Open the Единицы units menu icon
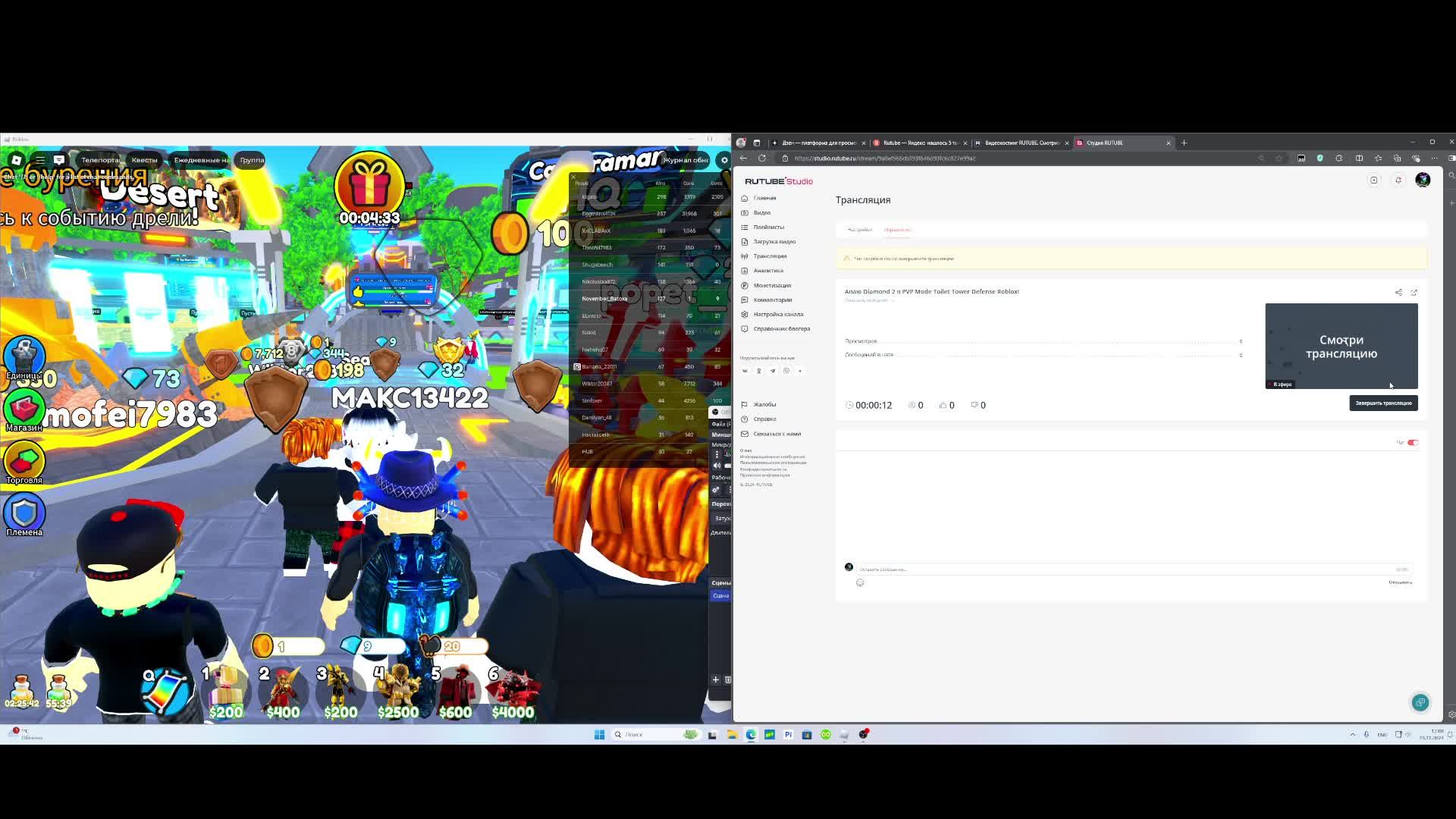Screen dimensions: 1456x819 (x=24, y=356)
